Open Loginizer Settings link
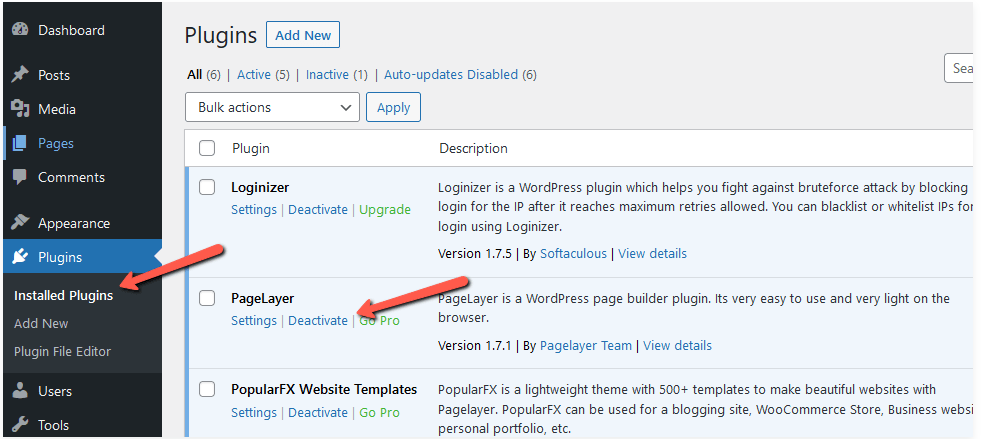Viewport: 989px width, 439px height. tap(254, 209)
